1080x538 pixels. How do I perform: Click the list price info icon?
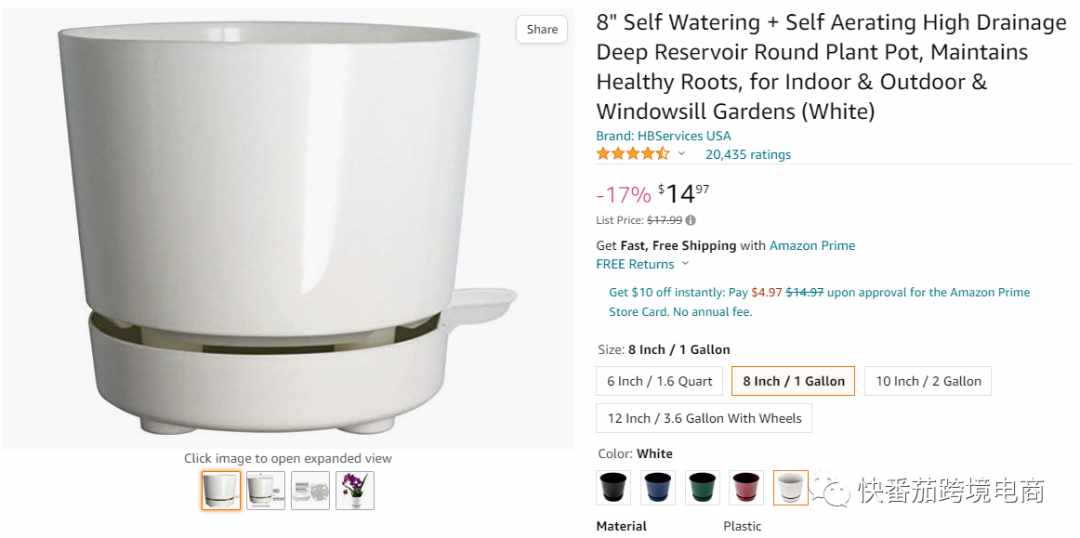[x=690, y=220]
